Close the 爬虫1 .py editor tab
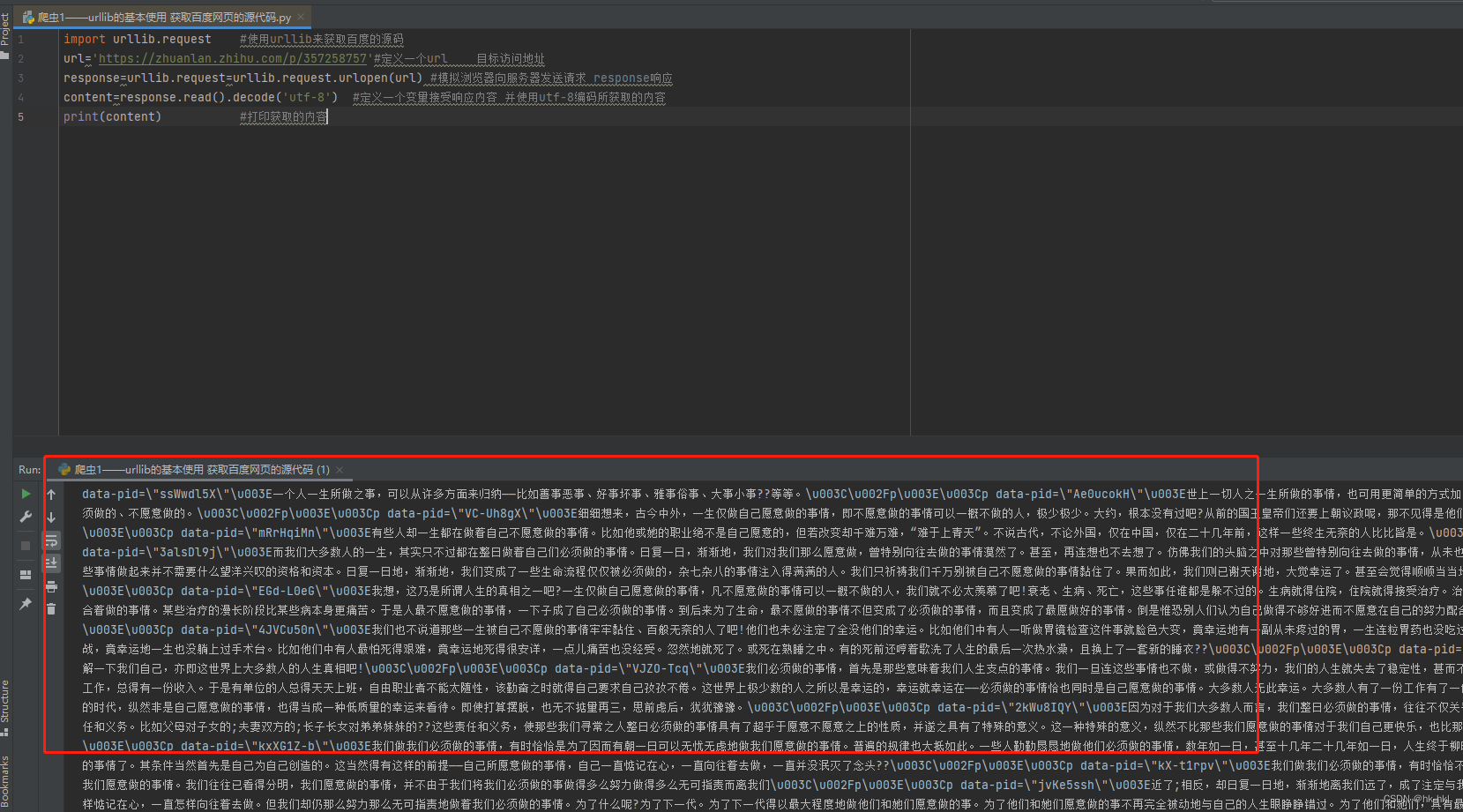Screen dimensions: 1463x812 301,17
